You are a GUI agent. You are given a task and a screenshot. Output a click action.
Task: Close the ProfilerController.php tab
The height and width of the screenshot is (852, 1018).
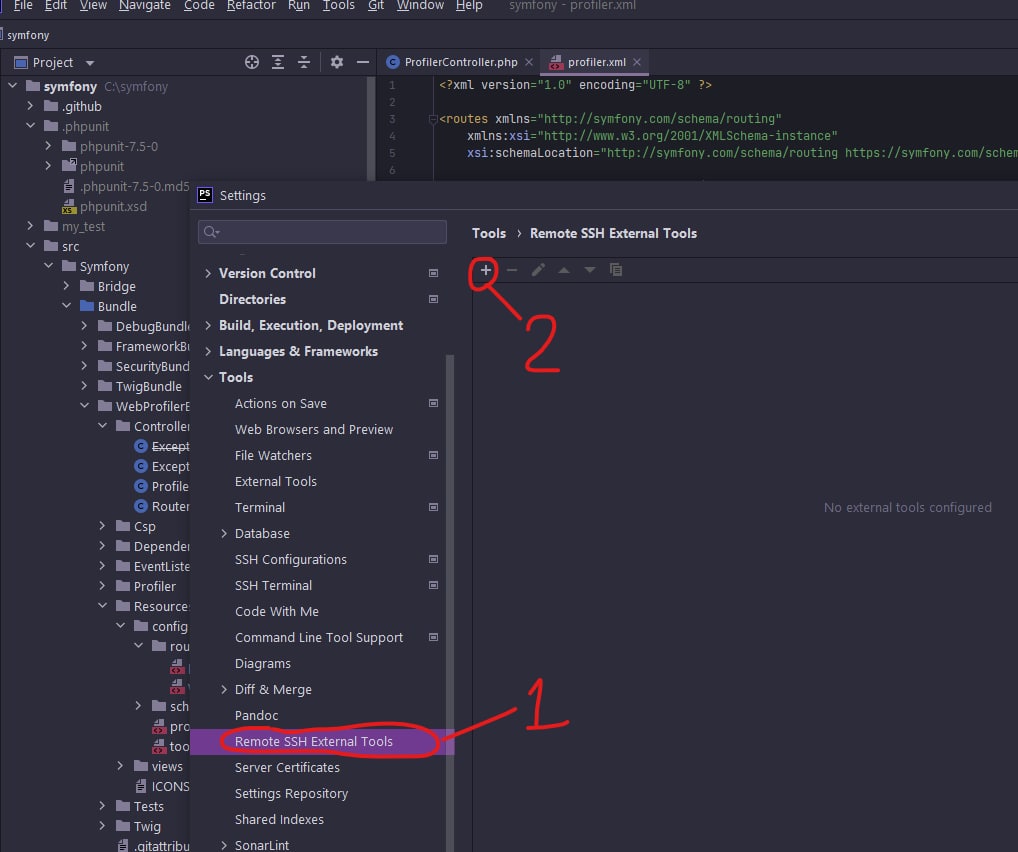pyautogui.click(x=529, y=62)
